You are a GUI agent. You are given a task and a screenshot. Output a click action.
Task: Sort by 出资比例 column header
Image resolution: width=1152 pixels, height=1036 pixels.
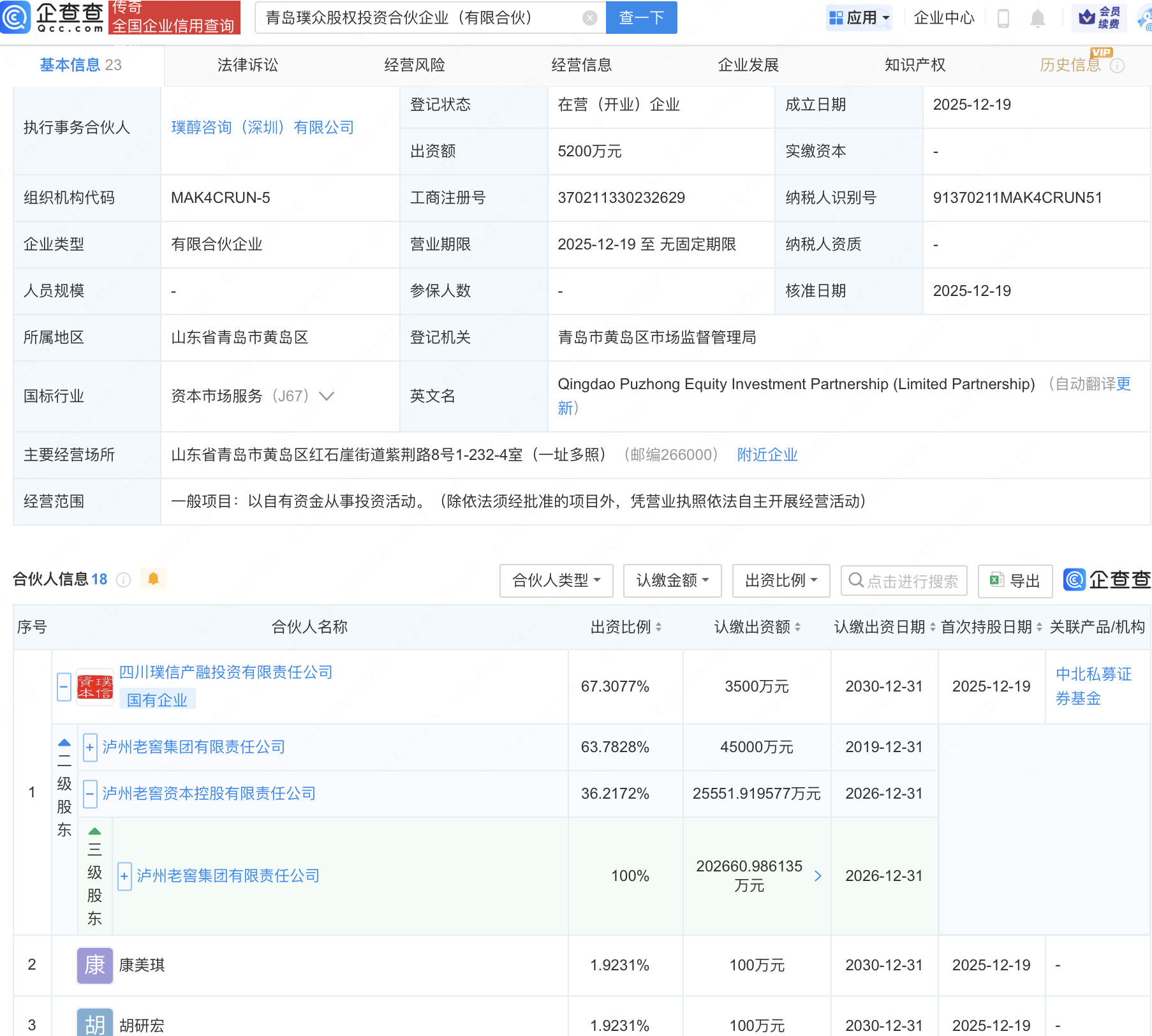click(625, 627)
